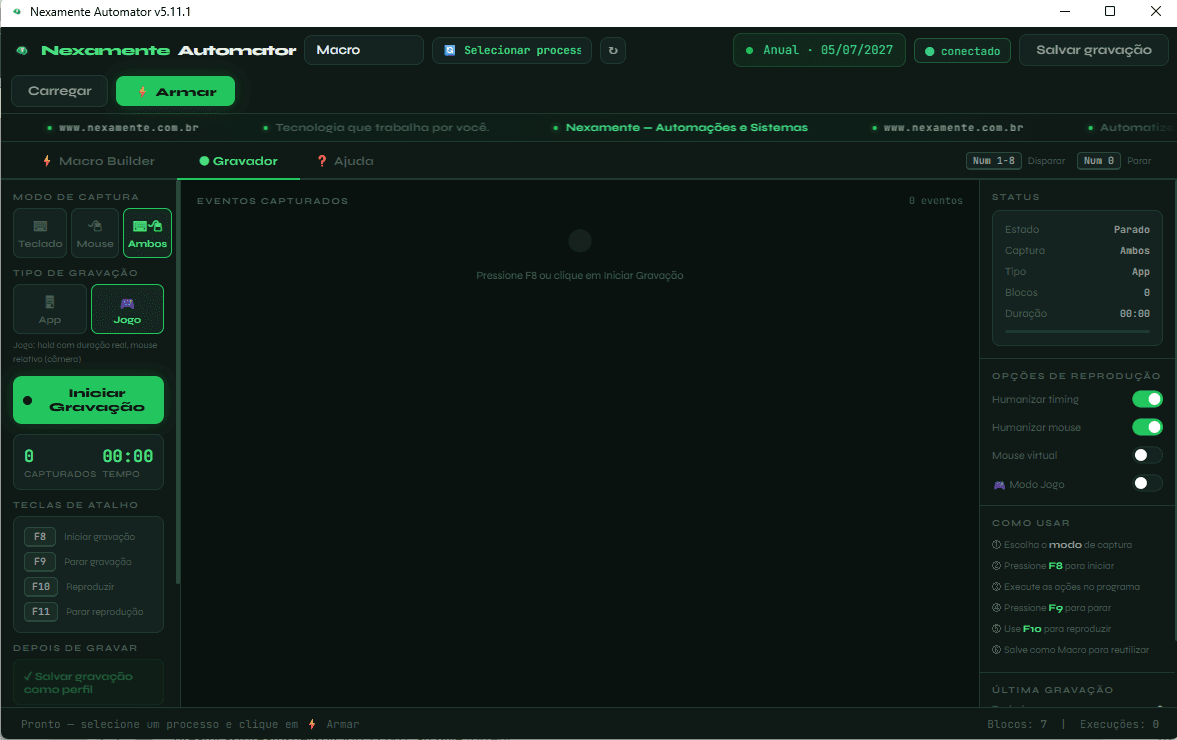Viewport: 1177px width, 740px height.
Task: Click Salvar gravação como perfil button
Action: click(89, 682)
